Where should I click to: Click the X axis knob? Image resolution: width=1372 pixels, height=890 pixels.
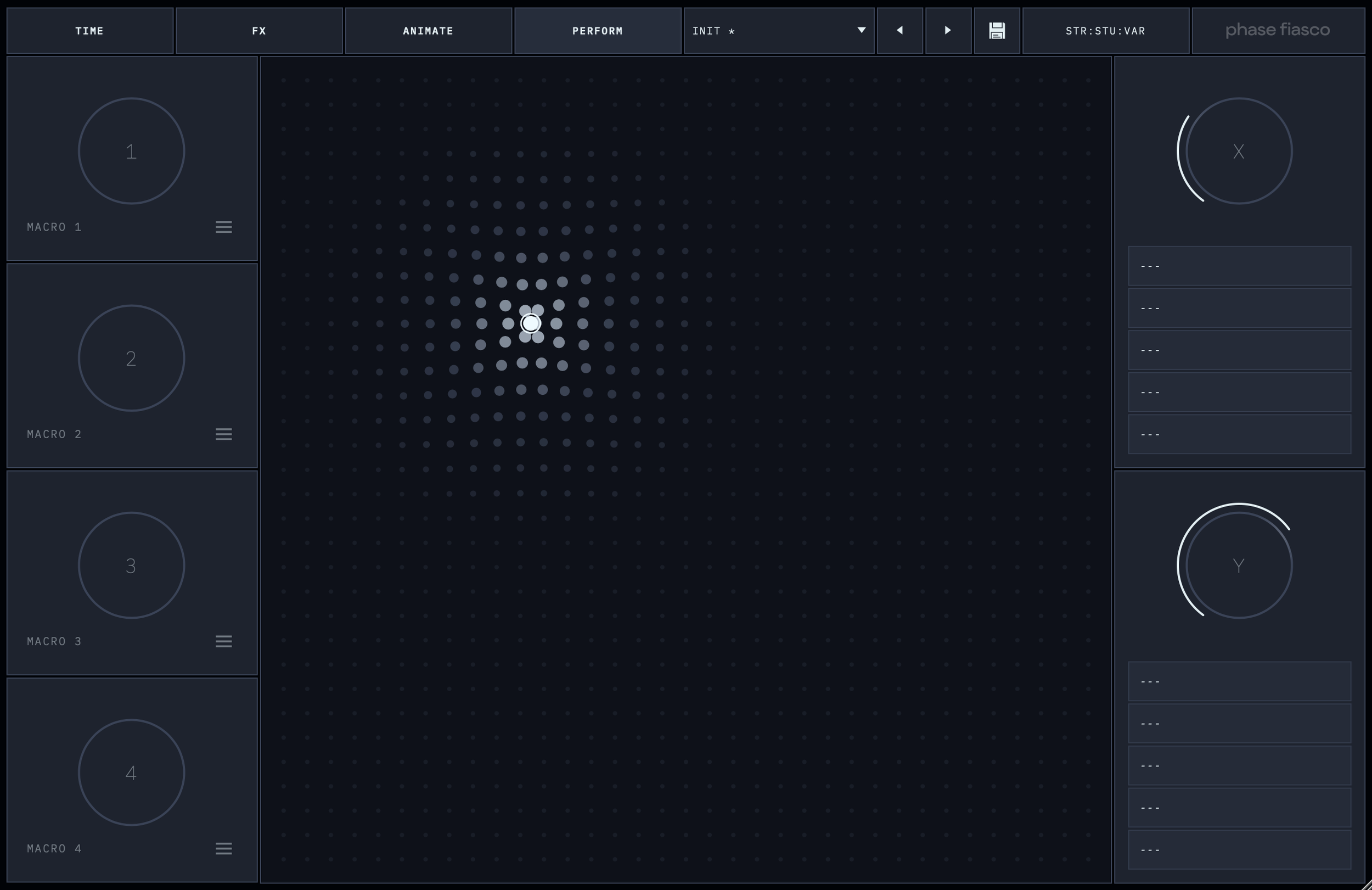click(1238, 151)
